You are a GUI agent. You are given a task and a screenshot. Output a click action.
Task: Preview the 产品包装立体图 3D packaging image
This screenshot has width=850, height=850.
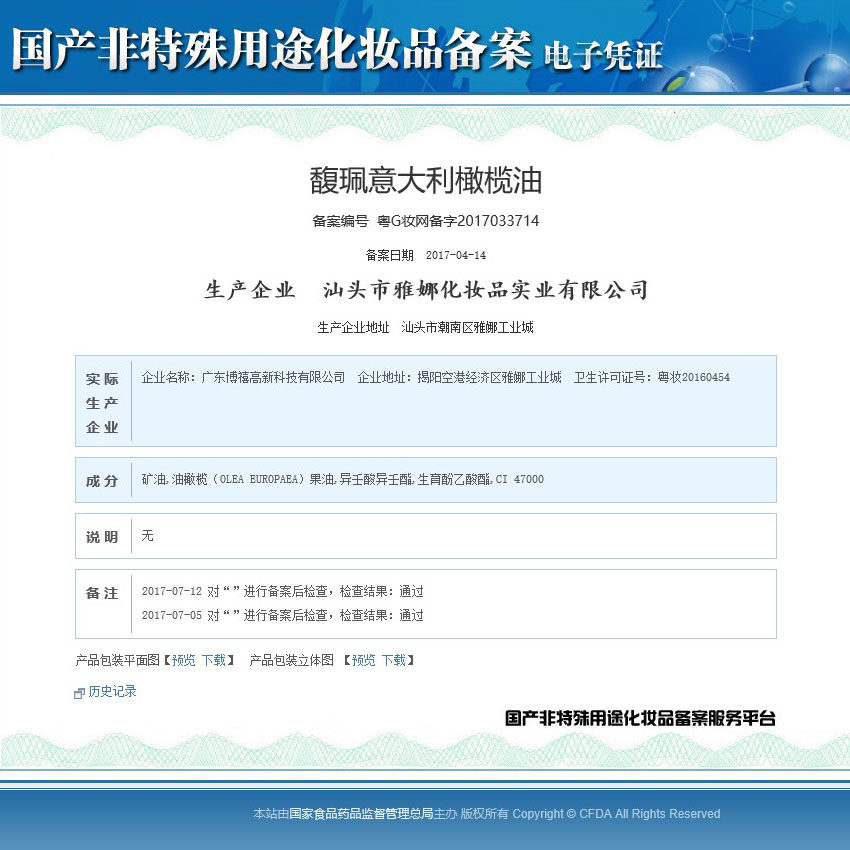point(363,660)
